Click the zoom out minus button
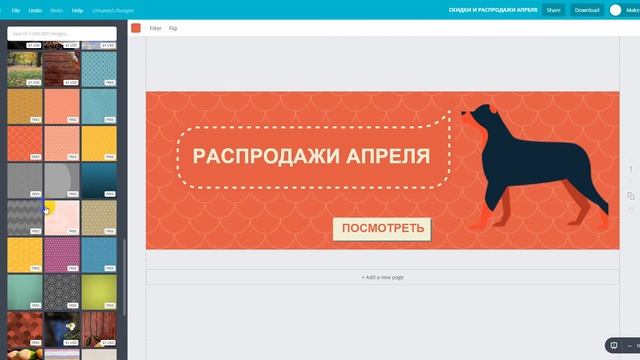The width and height of the screenshot is (640, 360). [629, 346]
